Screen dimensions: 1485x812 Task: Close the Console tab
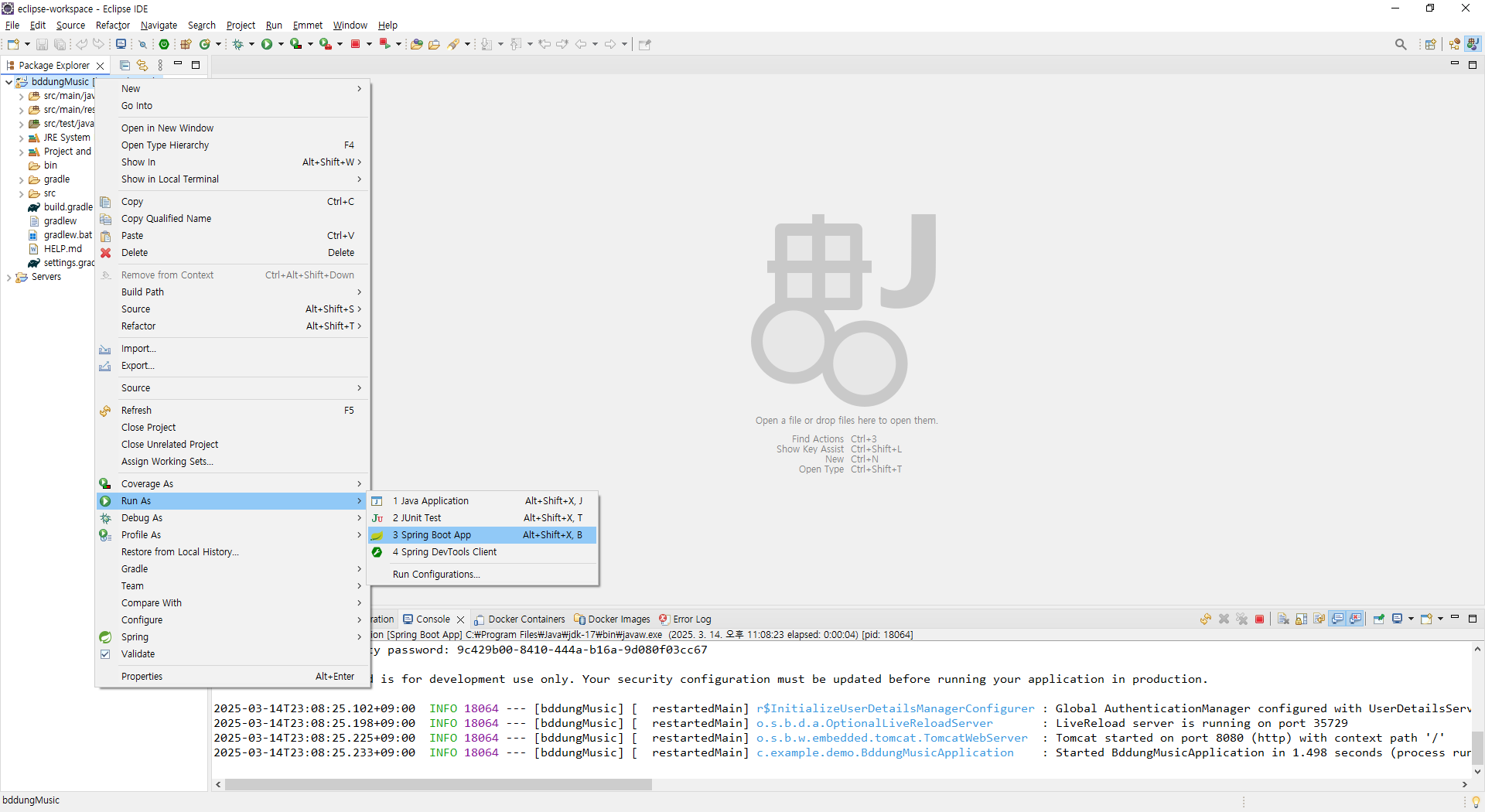pos(461,619)
